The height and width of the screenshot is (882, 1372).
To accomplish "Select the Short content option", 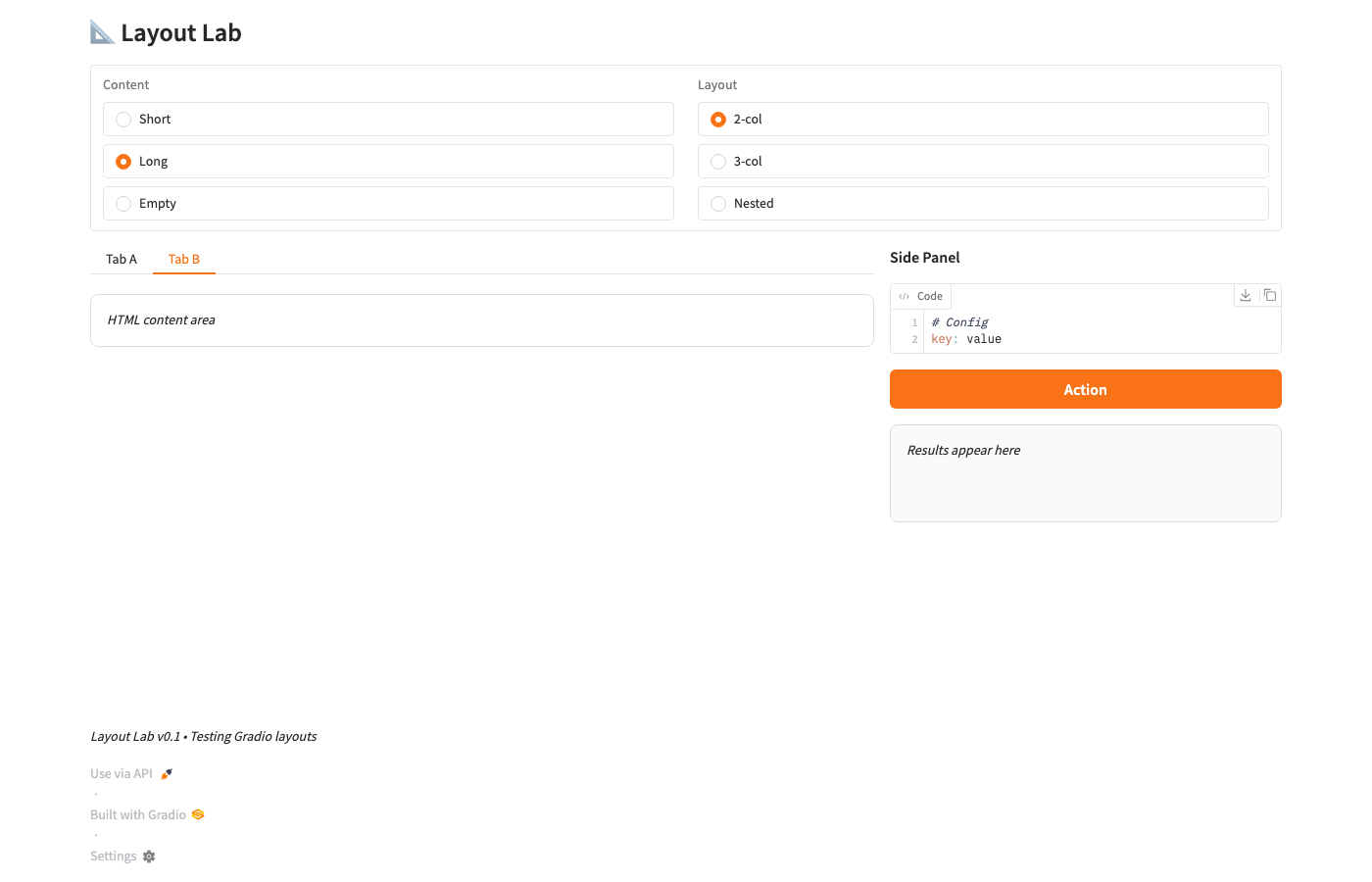I will 123,120.
